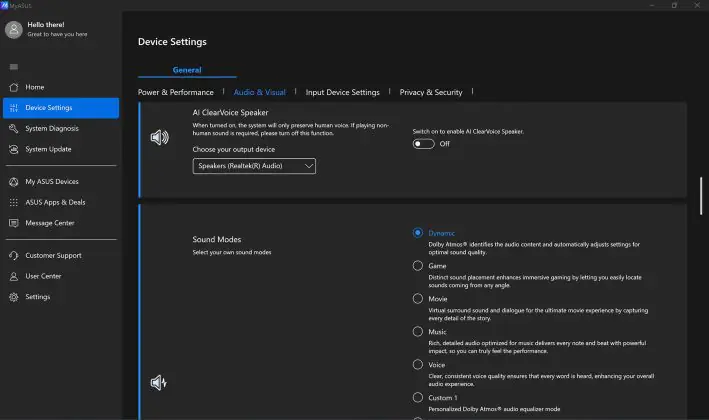The width and height of the screenshot is (709, 420).
Task: Click 'Select your own sound modes' text
Action: [x=232, y=252]
